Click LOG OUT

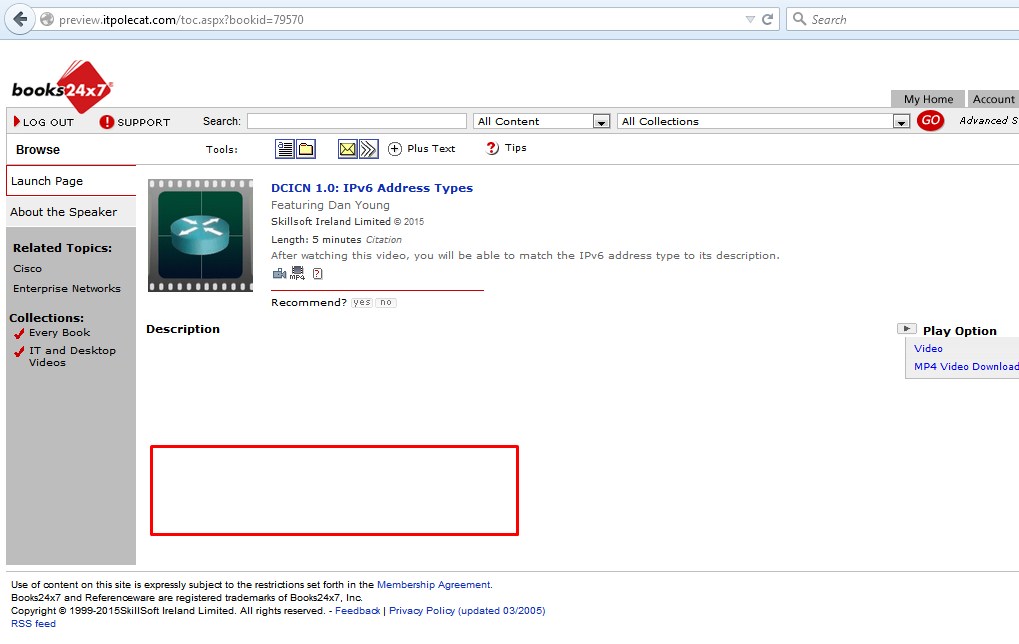pos(44,122)
